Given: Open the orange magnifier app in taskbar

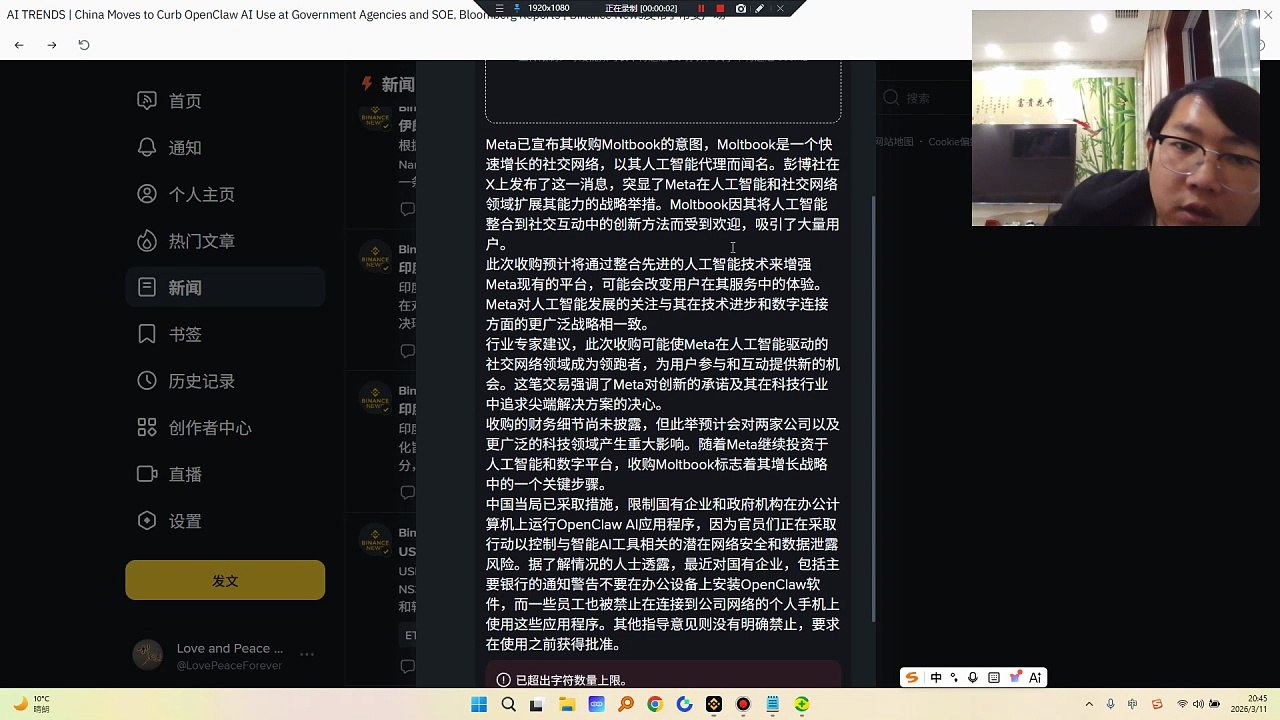Looking at the screenshot, I should 625,704.
